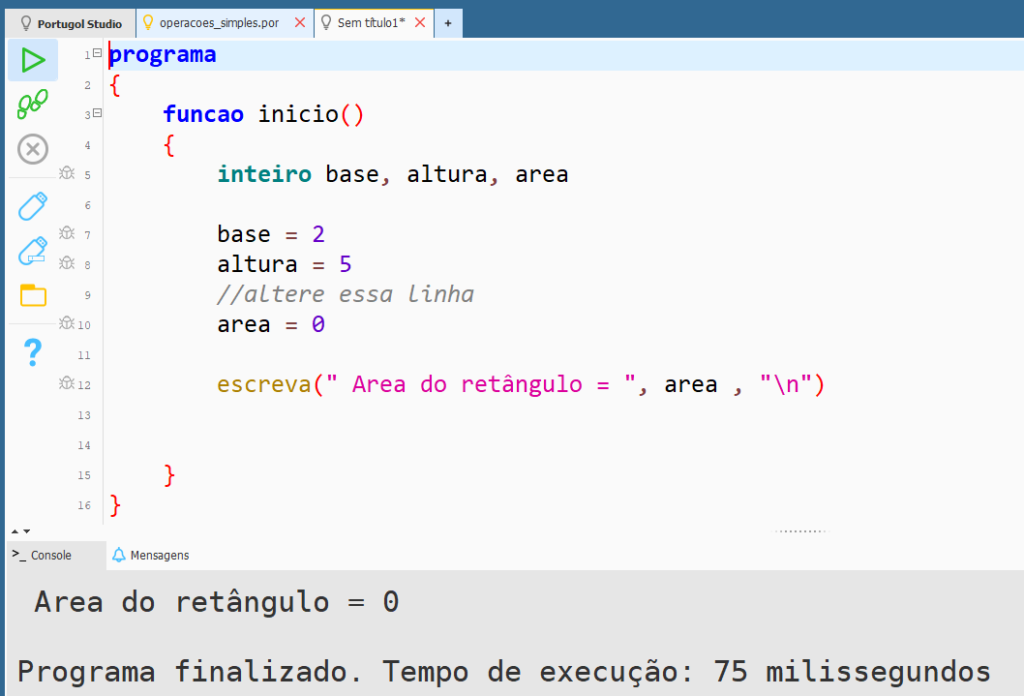Image resolution: width=1024 pixels, height=696 pixels.
Task: Open the Mensagens tab
Action: point(150,555)
